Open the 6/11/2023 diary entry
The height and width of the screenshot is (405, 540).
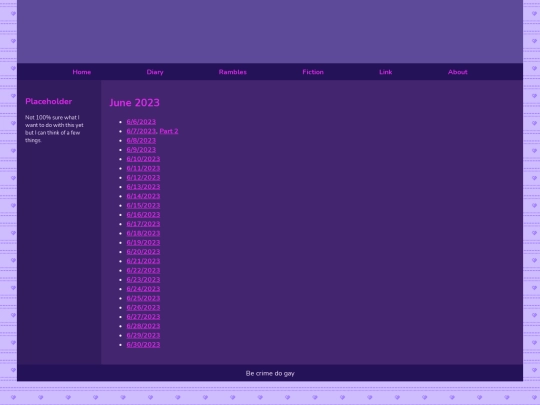tap(143, 168)
